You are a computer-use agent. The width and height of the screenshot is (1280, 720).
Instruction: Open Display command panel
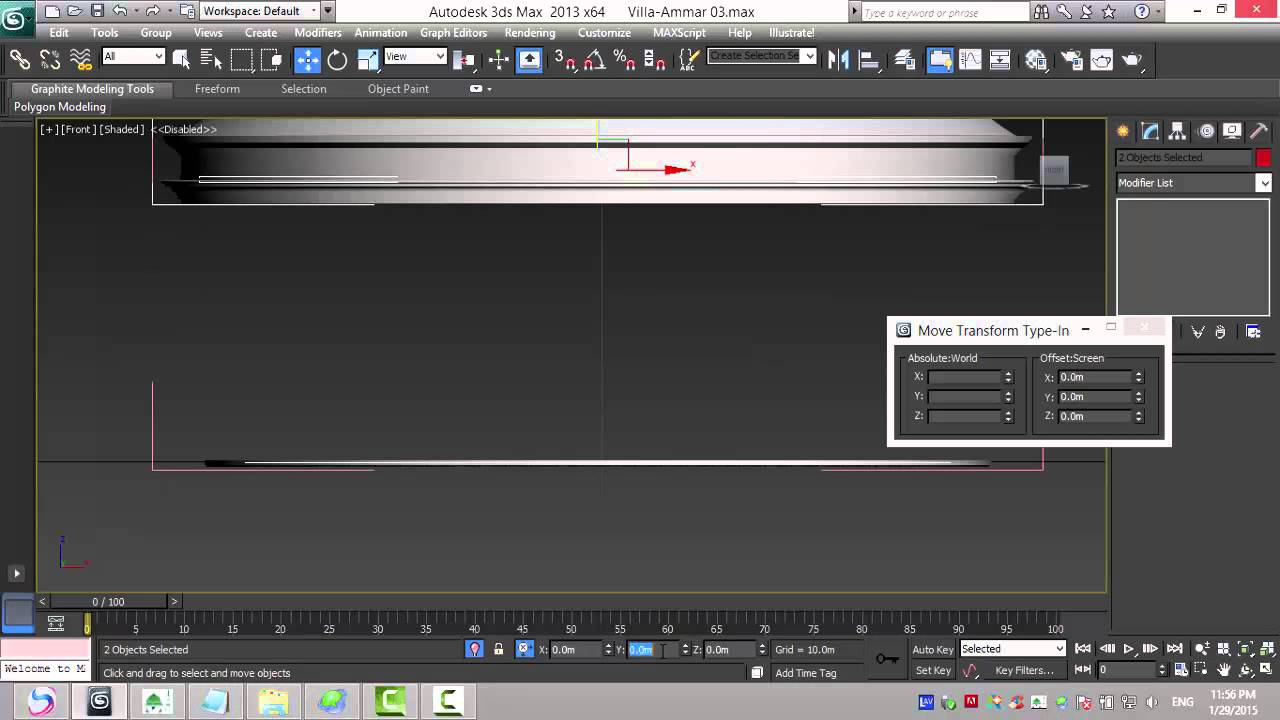point(1233,131)
